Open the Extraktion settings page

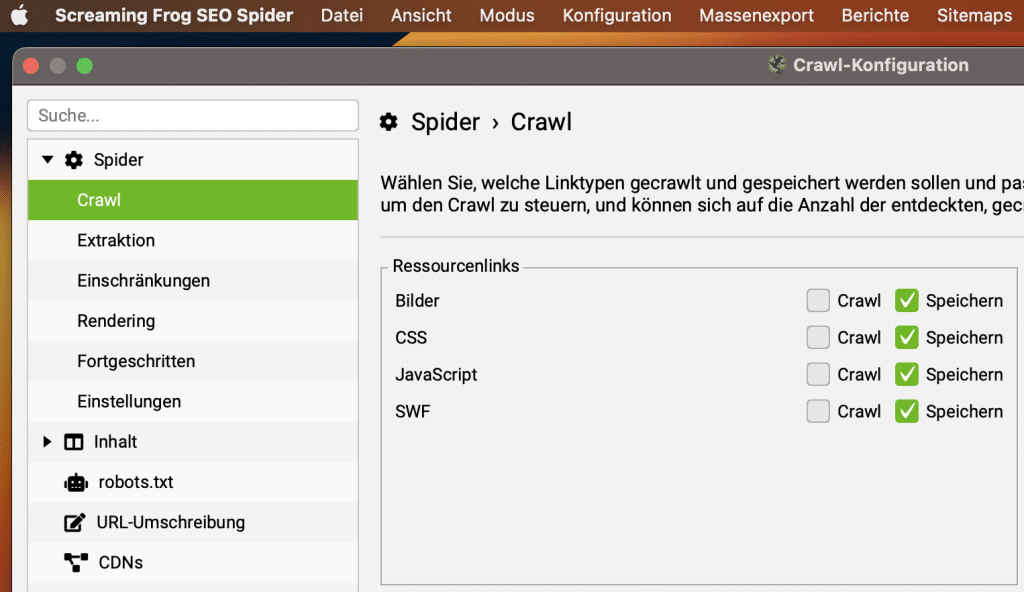point(116,240)
